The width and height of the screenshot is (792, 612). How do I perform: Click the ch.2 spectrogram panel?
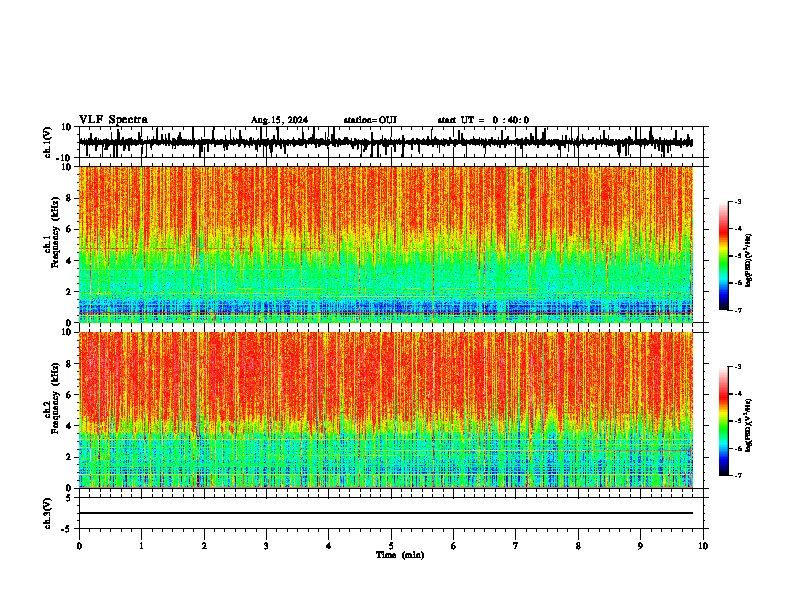point(386,410)
